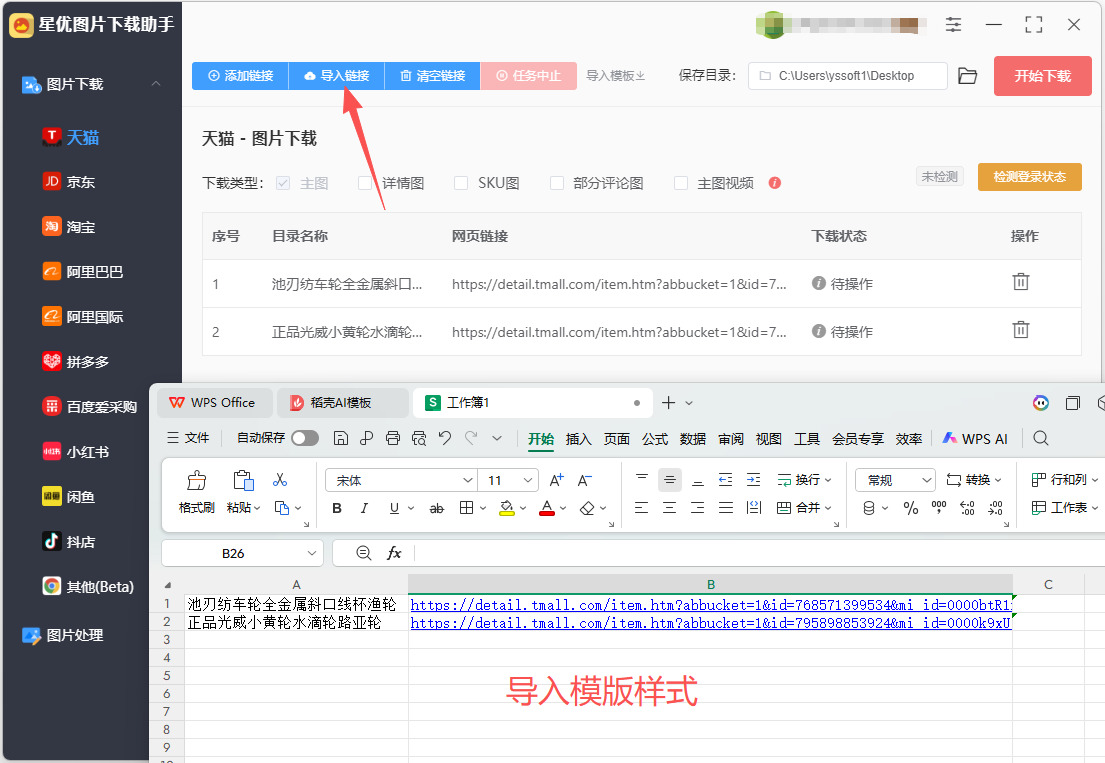Open 阿里国际 in the sidebar
The height and width of the screenshot is (763, 1105).
pyautogui.click(x=82, y=317)
